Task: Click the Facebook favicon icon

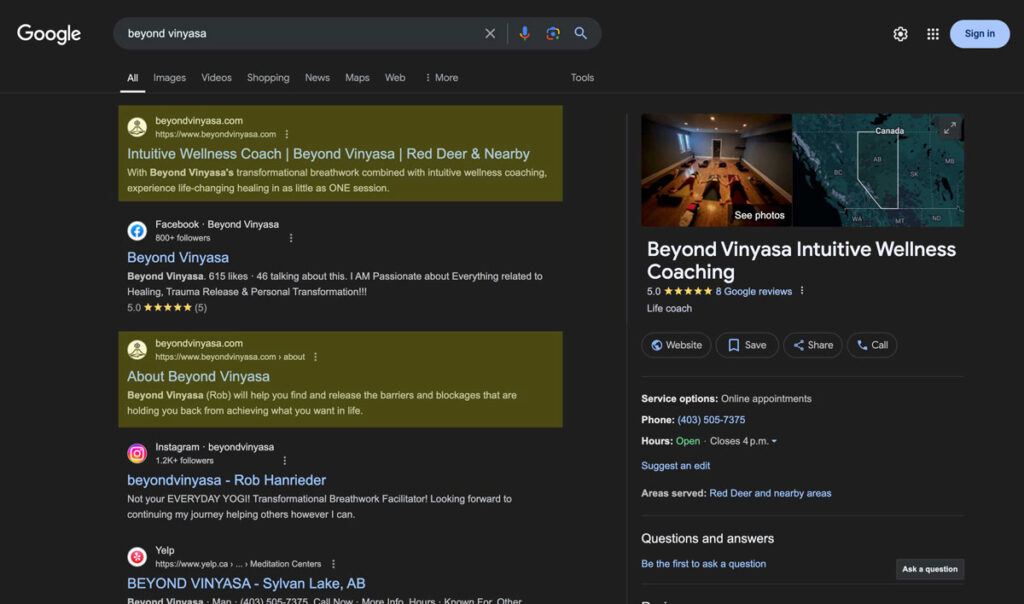Action: (137, 230)
